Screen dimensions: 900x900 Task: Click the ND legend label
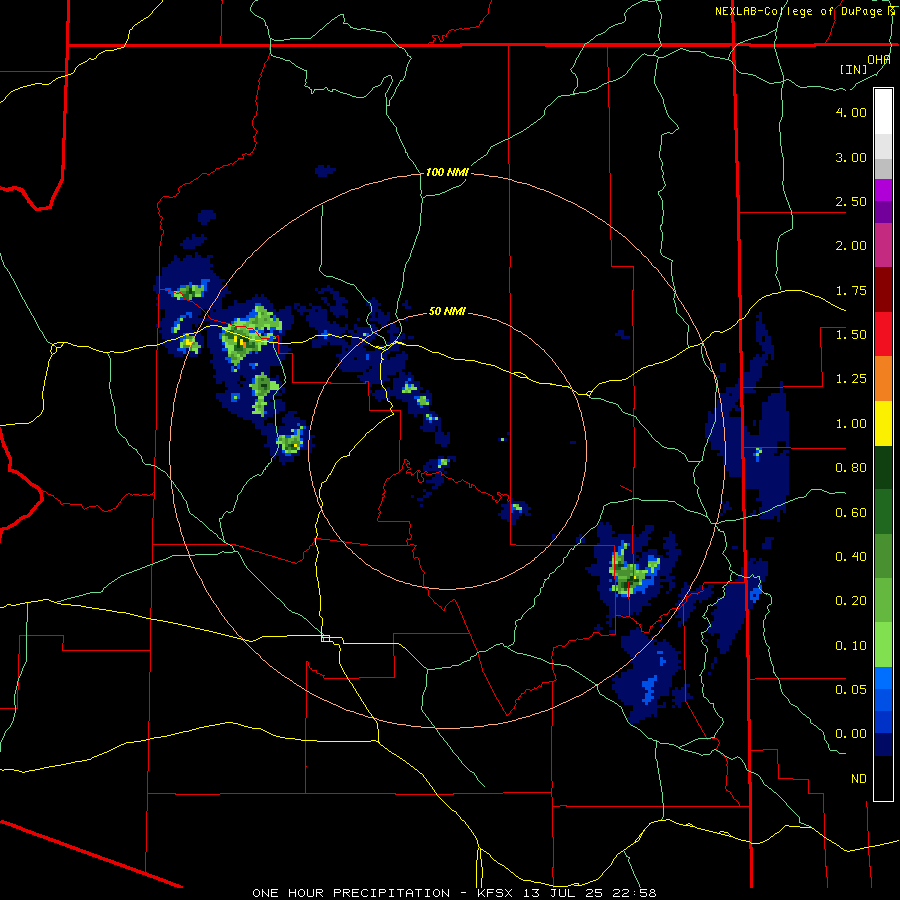pyautogui.click(x=859, y=779)
